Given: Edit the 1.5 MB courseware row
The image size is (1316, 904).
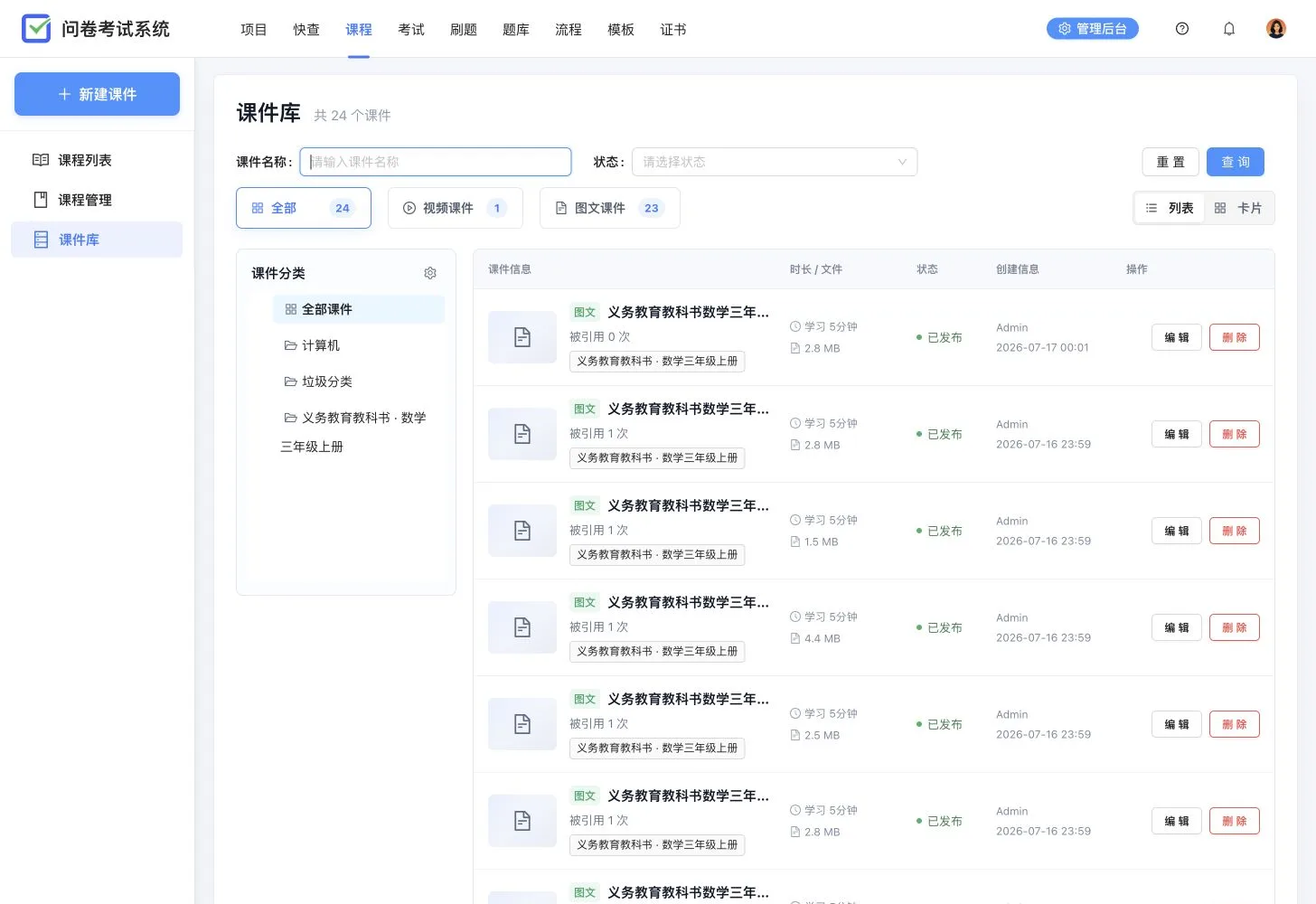Looking at the screenshot, I should (x=1177, y=531).
